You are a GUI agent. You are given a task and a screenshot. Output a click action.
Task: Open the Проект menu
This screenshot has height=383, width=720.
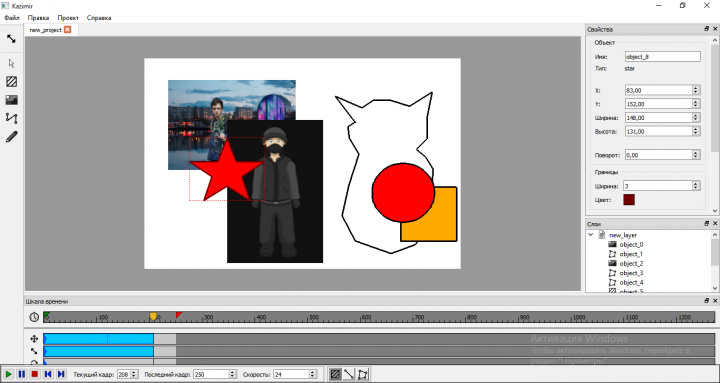tap(68, 18)
